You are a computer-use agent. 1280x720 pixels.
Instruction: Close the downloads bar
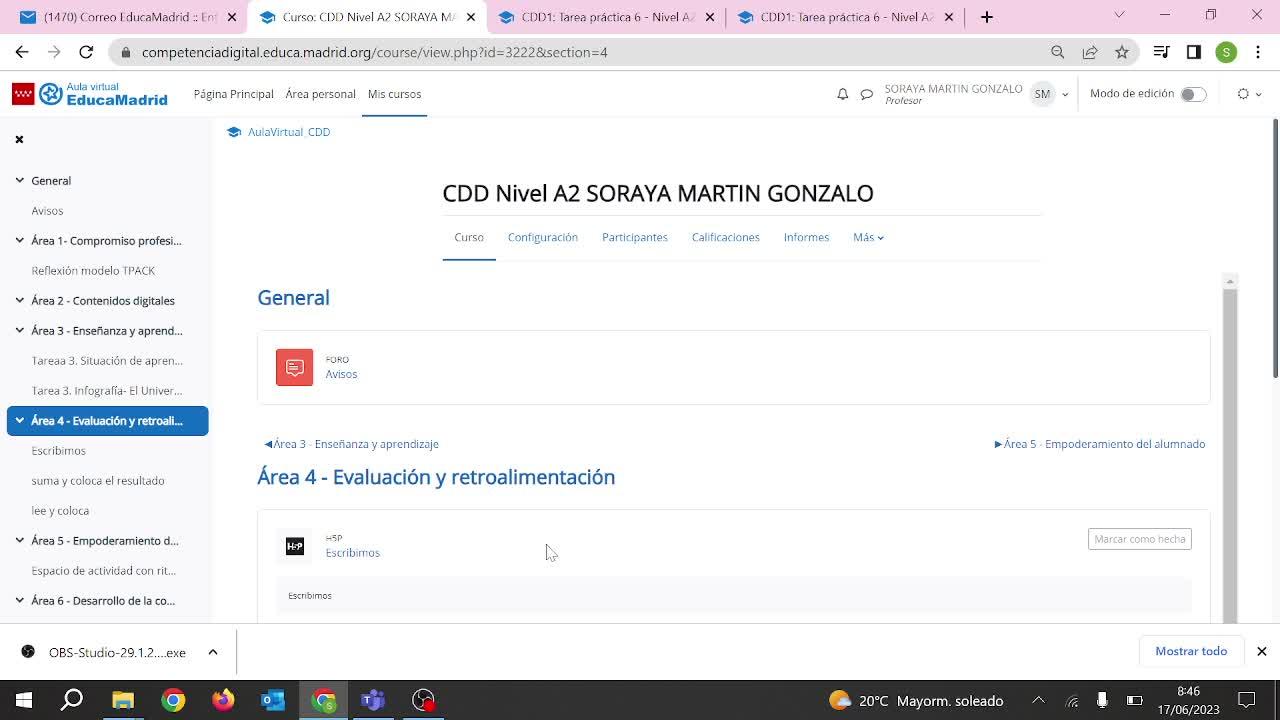tap(1262, 651)
